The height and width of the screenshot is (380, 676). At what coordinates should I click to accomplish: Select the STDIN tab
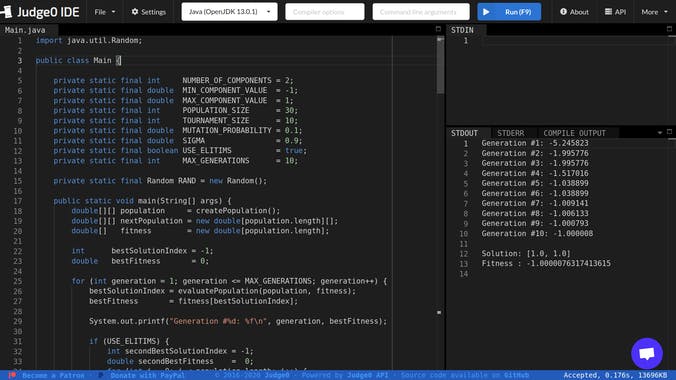click(462, 30)
